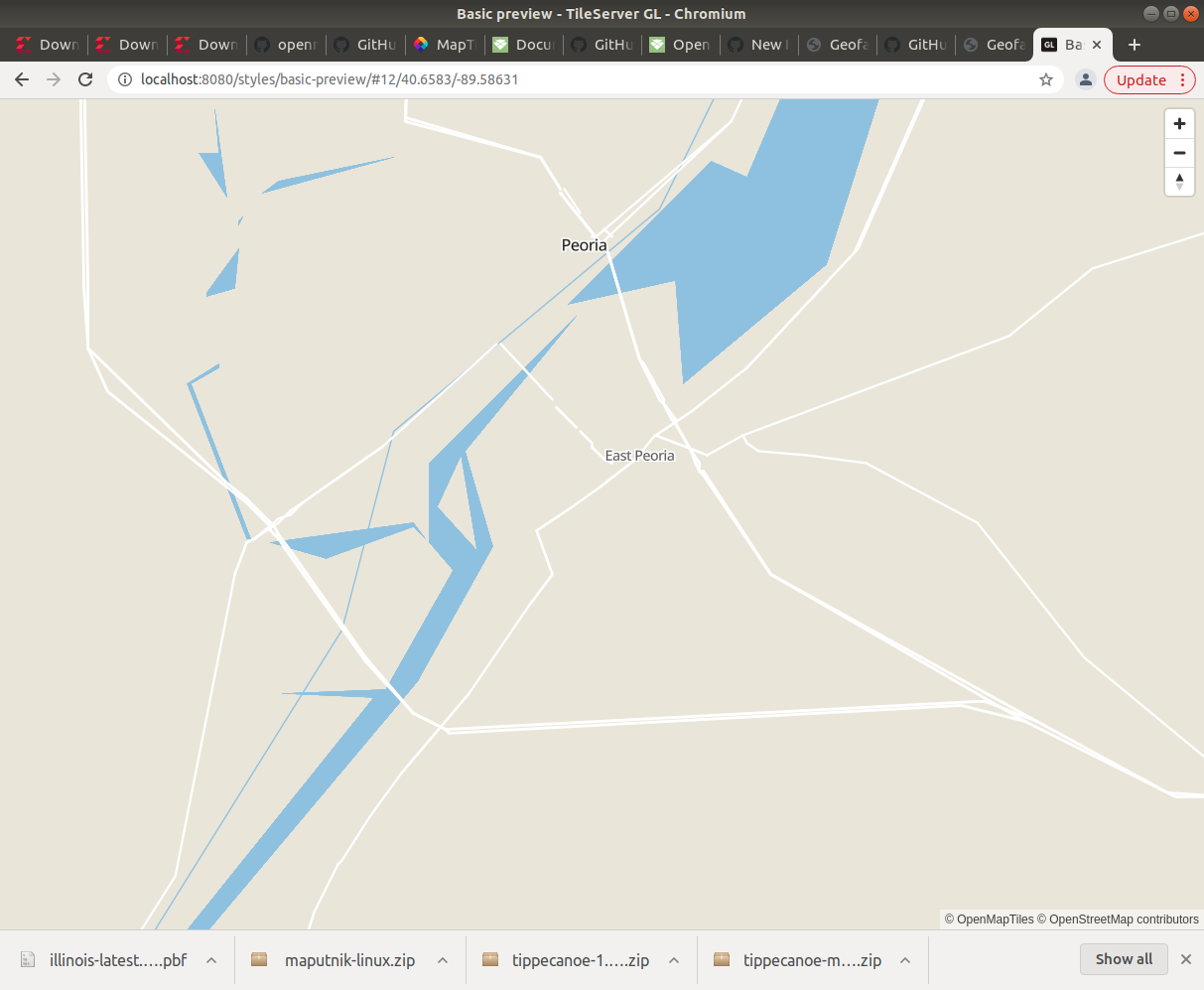This screenshot has height=990, width=1204.
Task: Reset the map bearing with the compass control
Action: pyautogui.click(x=1179, y=182)
